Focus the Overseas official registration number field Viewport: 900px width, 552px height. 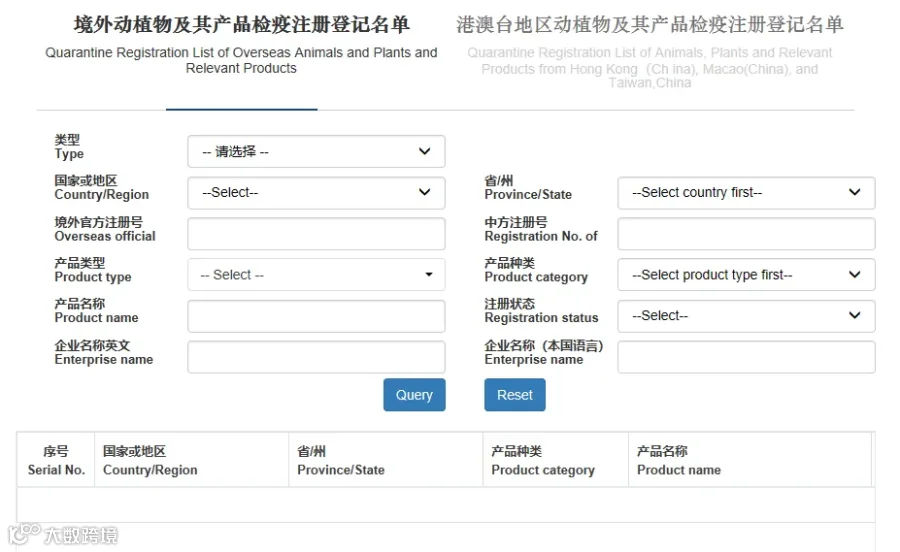(316, 234)
